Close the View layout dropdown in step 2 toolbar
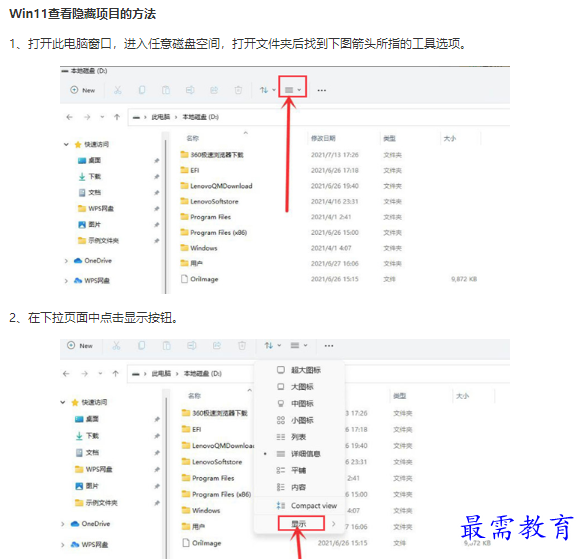 click(299, 346)
